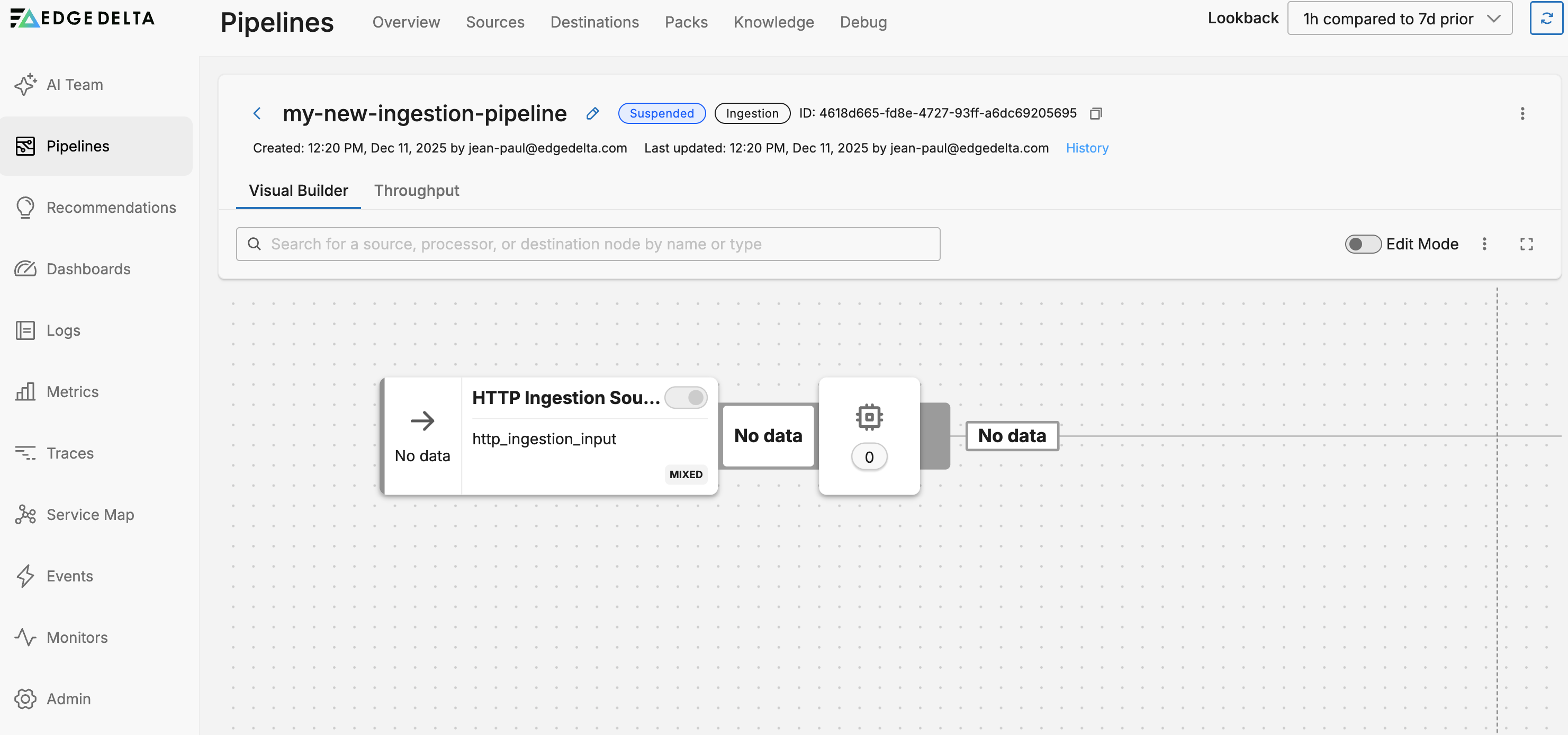This screenshot has height=735, width=1568.
Task: Click the Traces icon in the sidebar
Action: point(25,452)
